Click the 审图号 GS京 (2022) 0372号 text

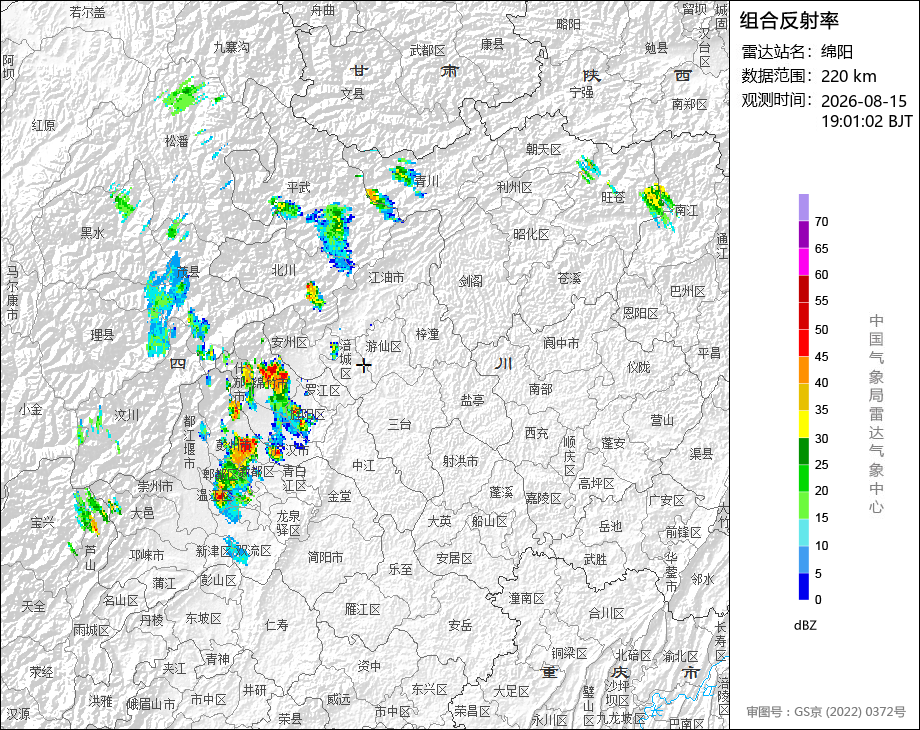(x=826, y=712)
